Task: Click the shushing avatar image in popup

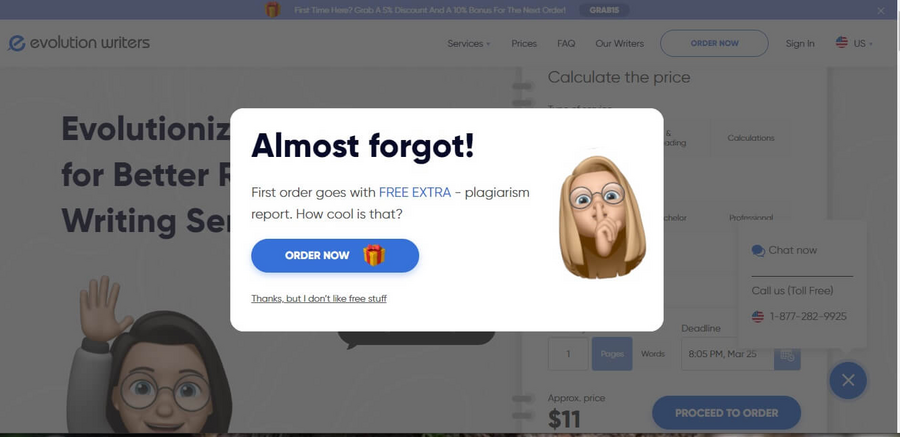Action: click(x=602, y=218)
